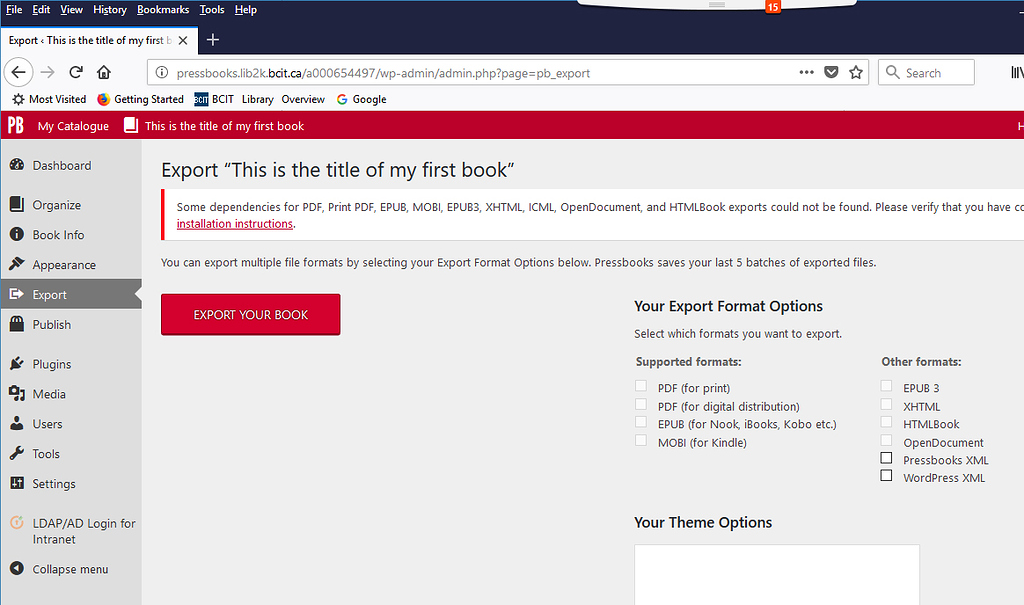The image size is (1024, 605).
Task: Bookmark this page using the star icon
Action: tap(856, 72)
